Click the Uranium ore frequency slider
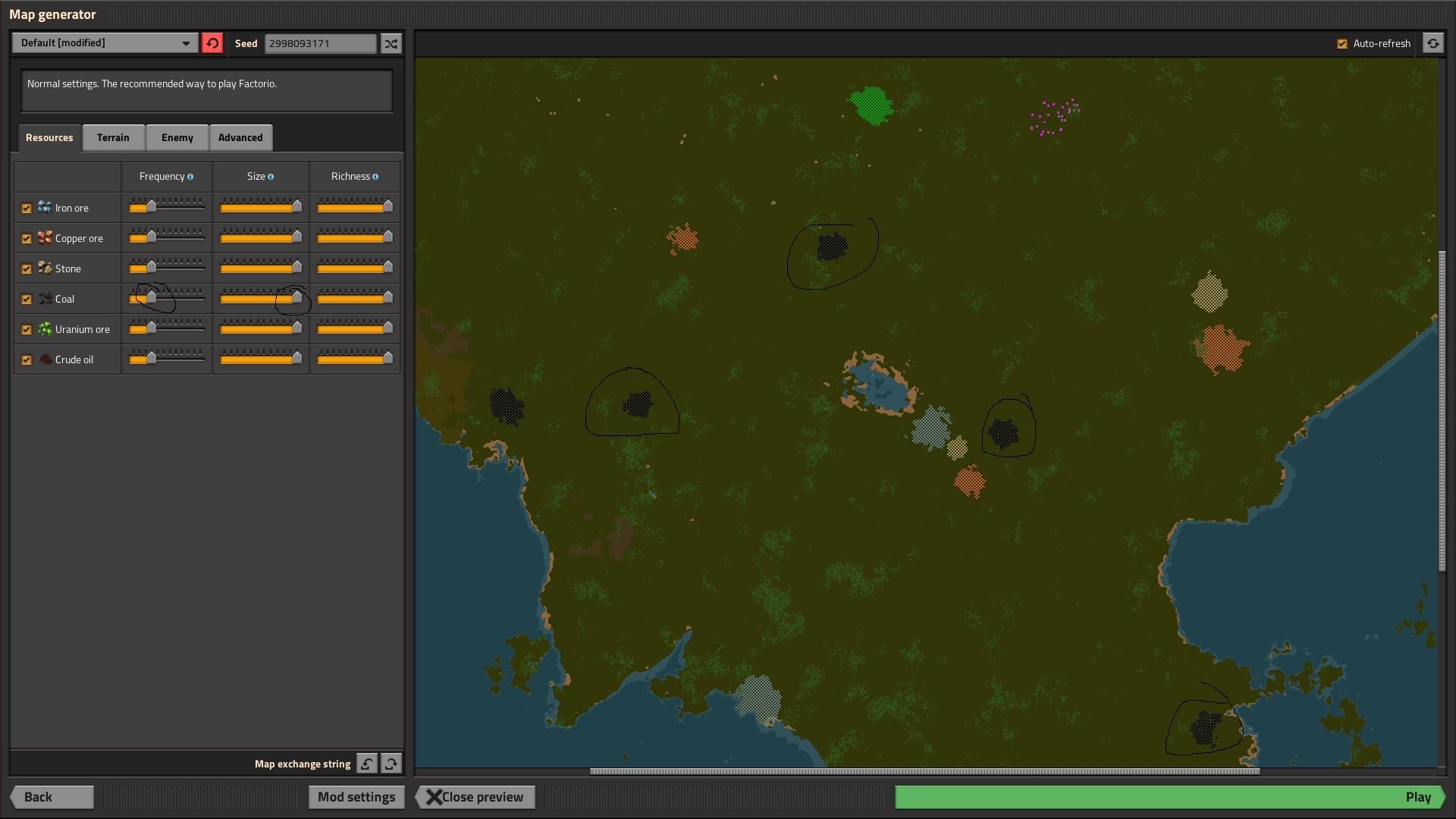The width and height of the screenshot is (1456, 819). [167, 328]
